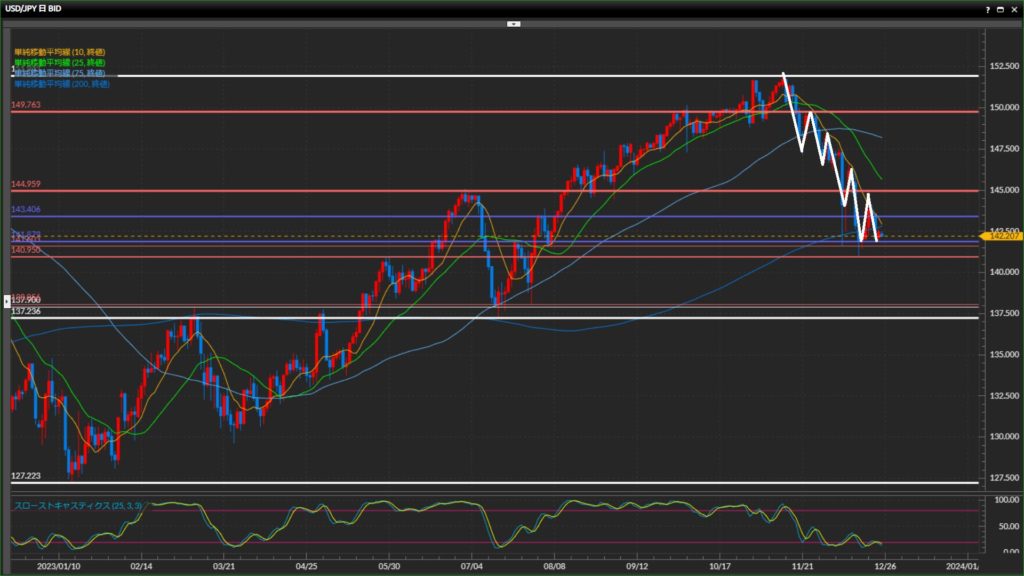Expand the left side panel arrow

(9, 299)
